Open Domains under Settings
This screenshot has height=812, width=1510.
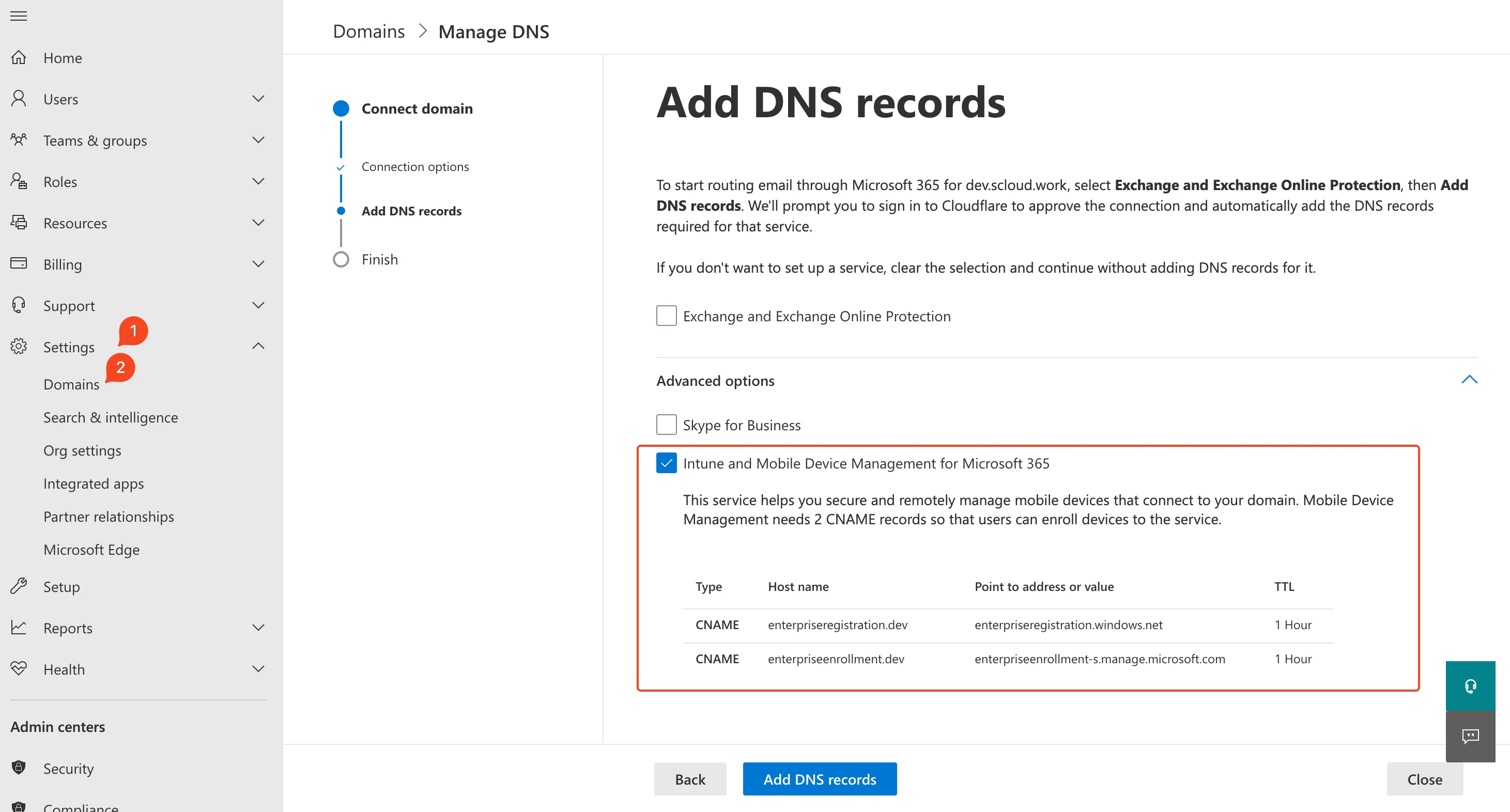(x=71, y=384)
